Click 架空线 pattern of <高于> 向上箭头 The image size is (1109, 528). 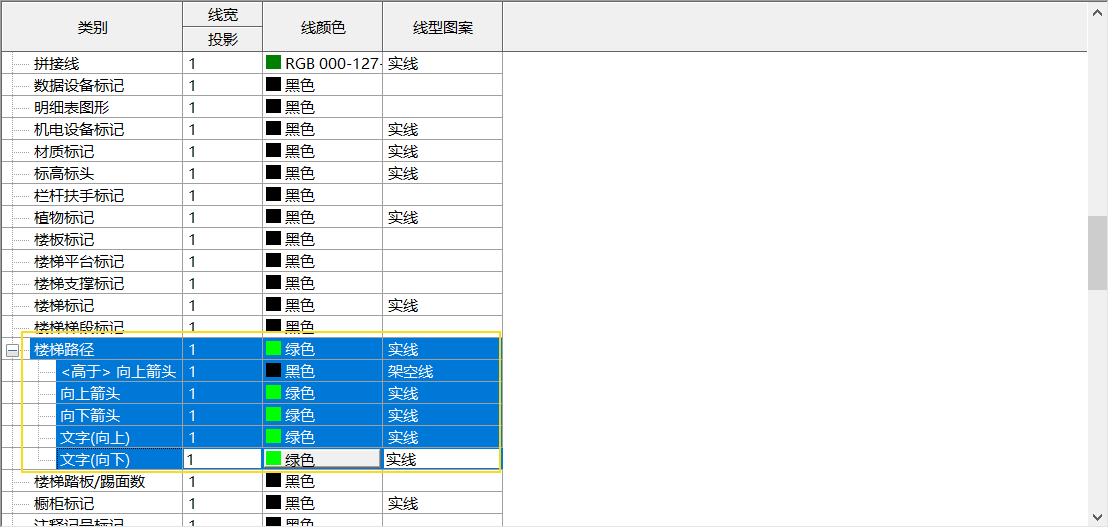pos(410,372)
